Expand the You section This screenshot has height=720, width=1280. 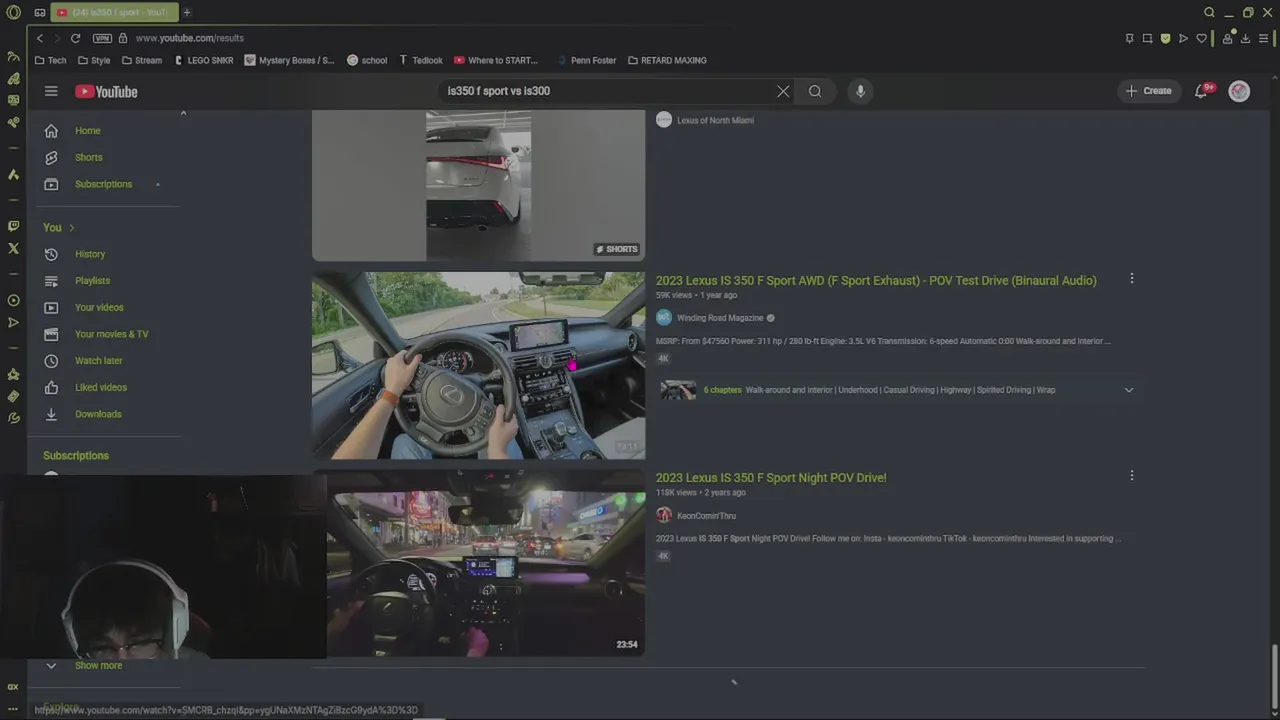(59, 227)
